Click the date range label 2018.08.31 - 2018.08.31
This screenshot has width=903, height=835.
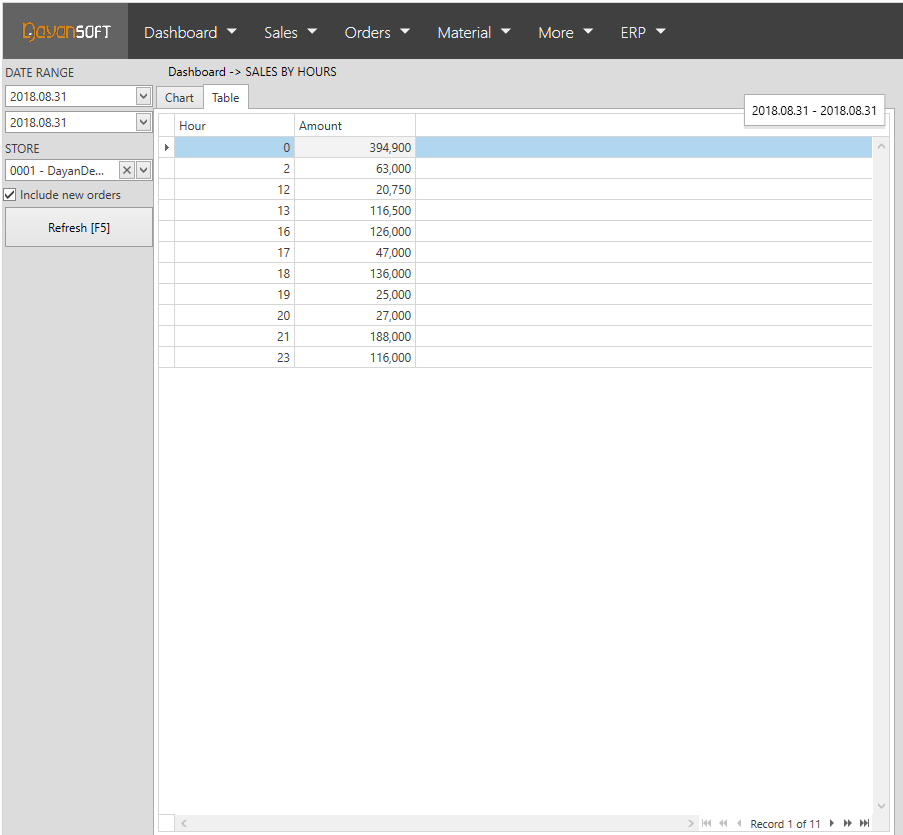pos(814,111)
